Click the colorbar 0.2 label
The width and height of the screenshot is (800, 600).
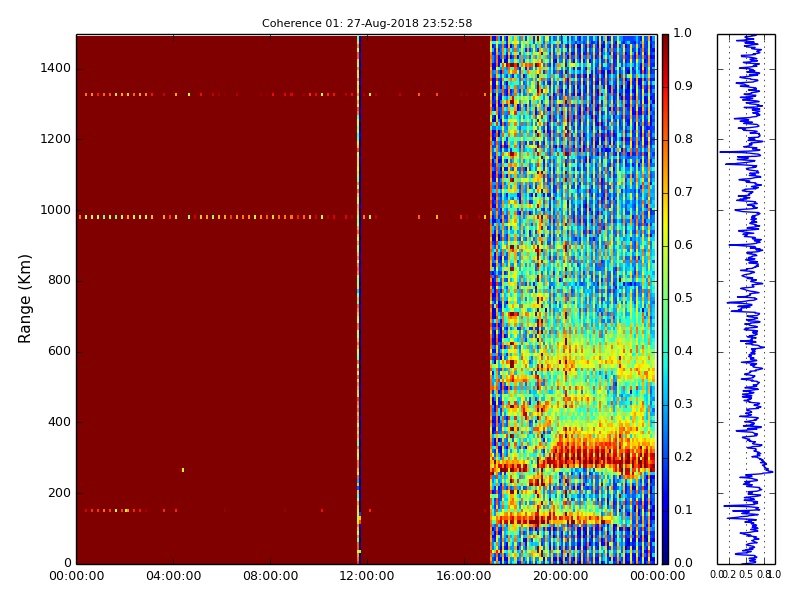[x=683, y=457]
